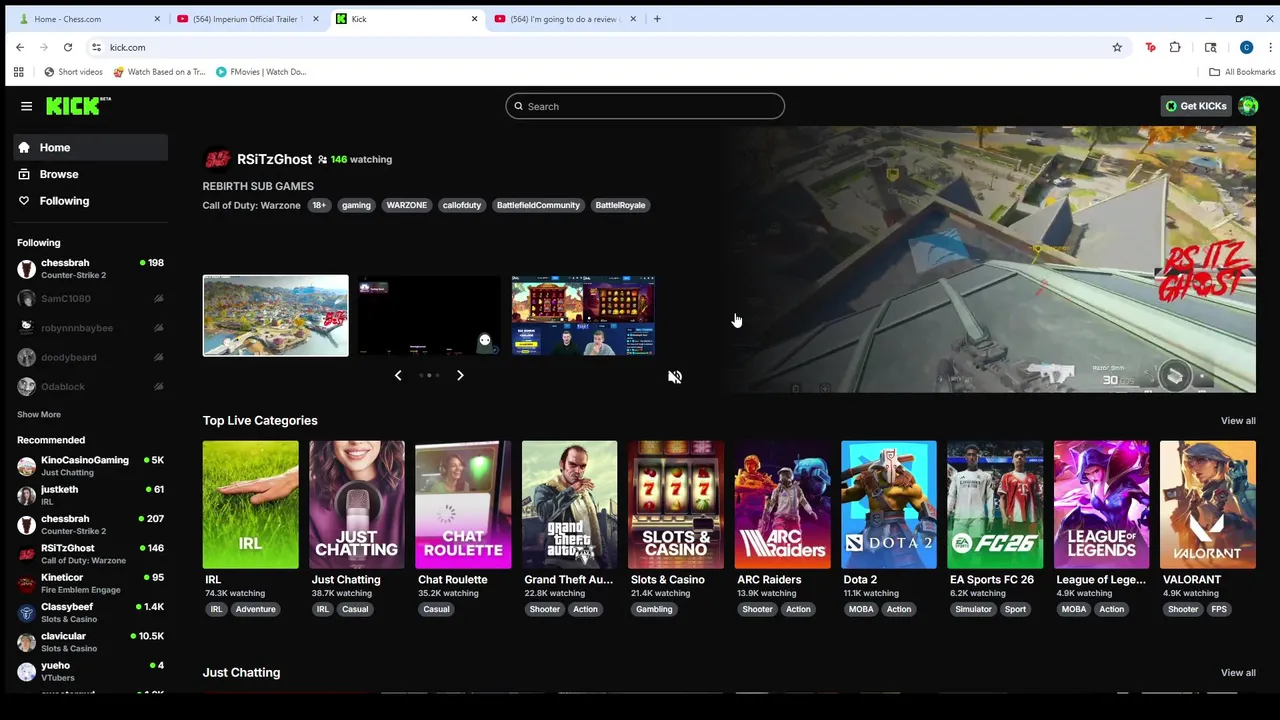The image size is (1280, 720).
Task: Open Classybeef recommended channel
Action: click(91, 612)
